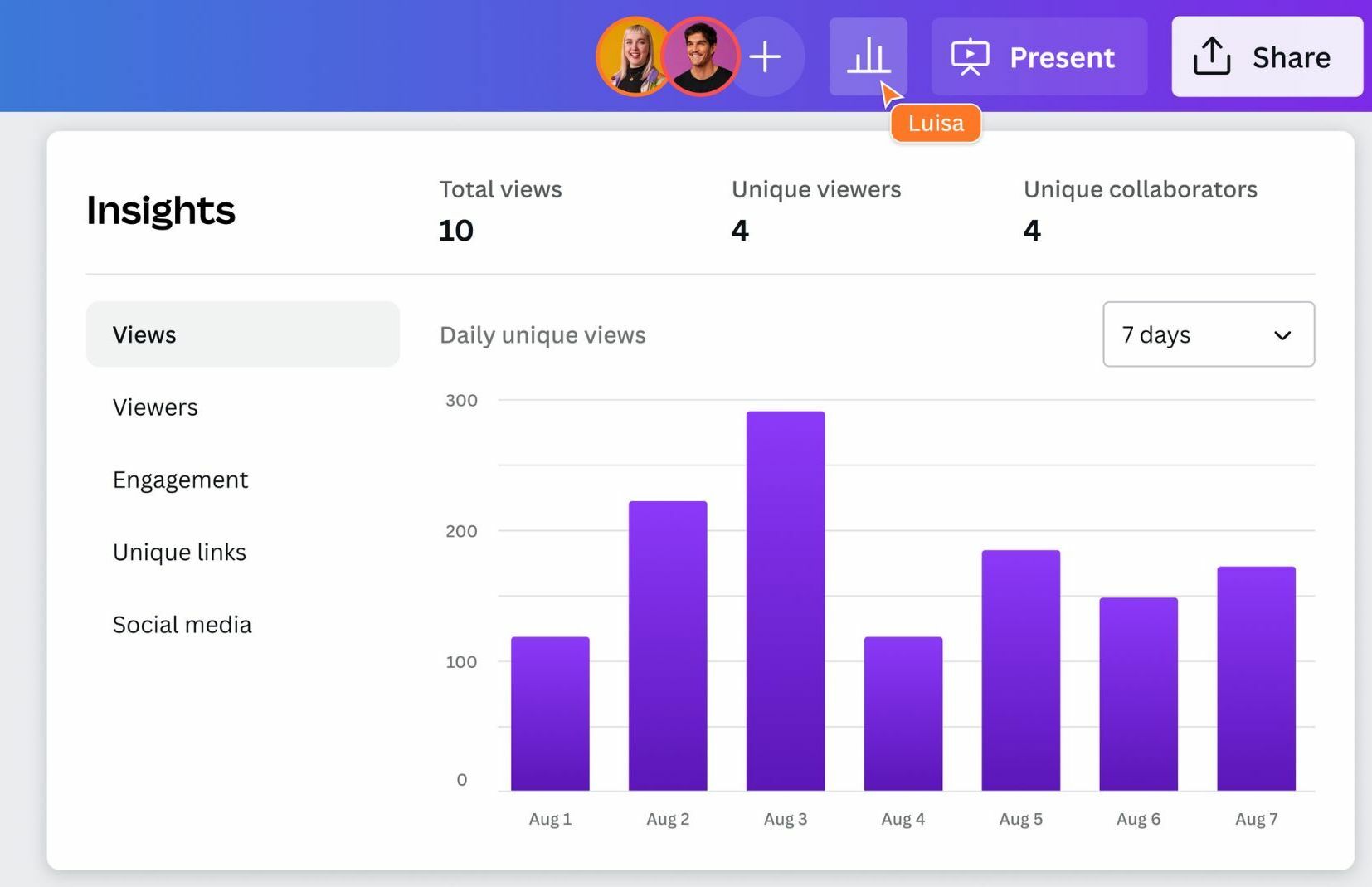
Task: Select the Views tab in sidebar
Action: coord(144,334)
